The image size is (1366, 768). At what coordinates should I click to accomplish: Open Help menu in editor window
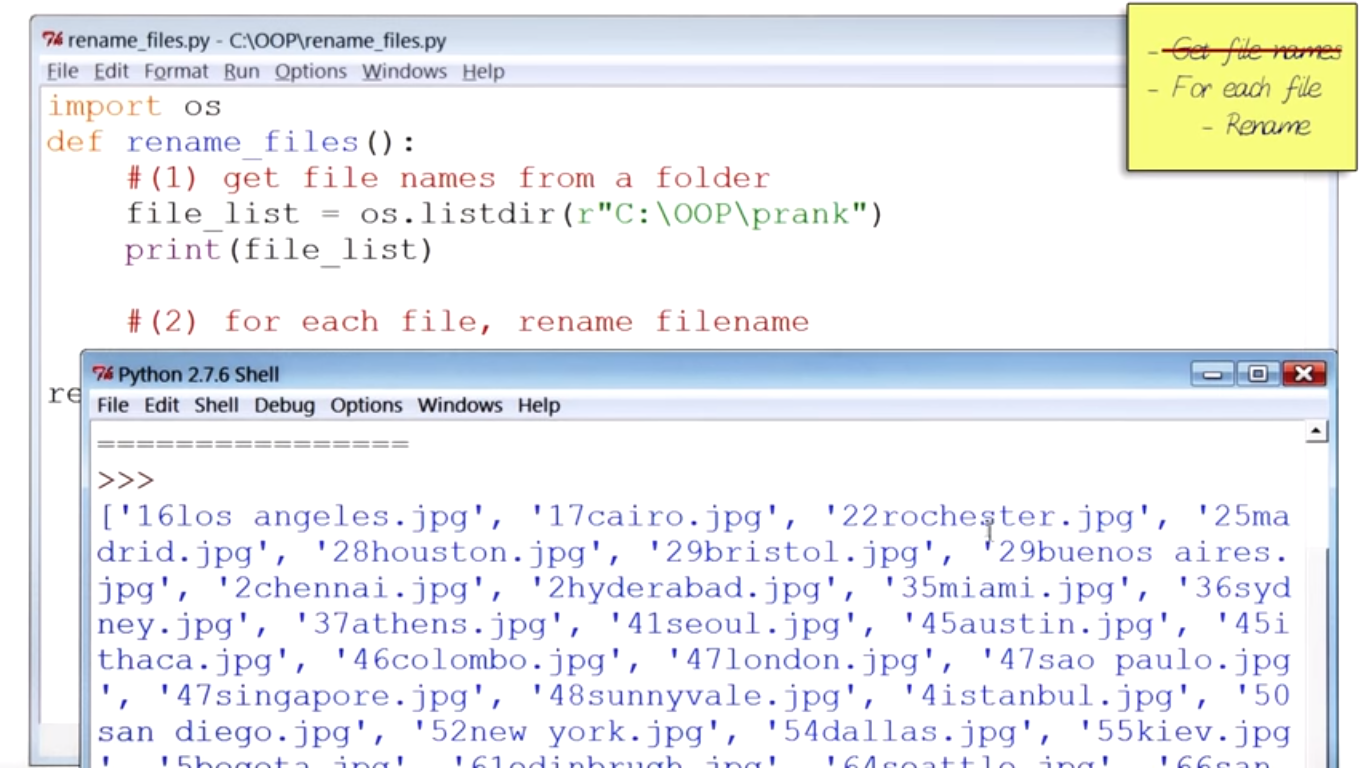483,72
